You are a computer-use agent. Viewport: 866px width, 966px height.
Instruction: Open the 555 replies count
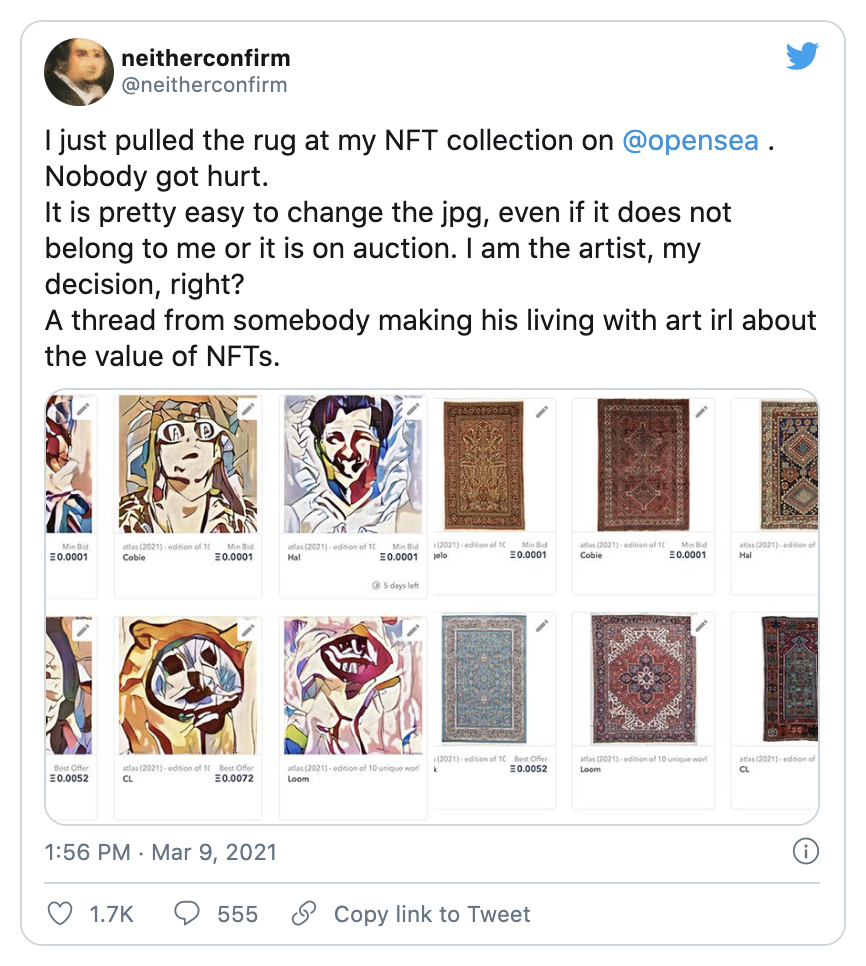click(237, 914)
